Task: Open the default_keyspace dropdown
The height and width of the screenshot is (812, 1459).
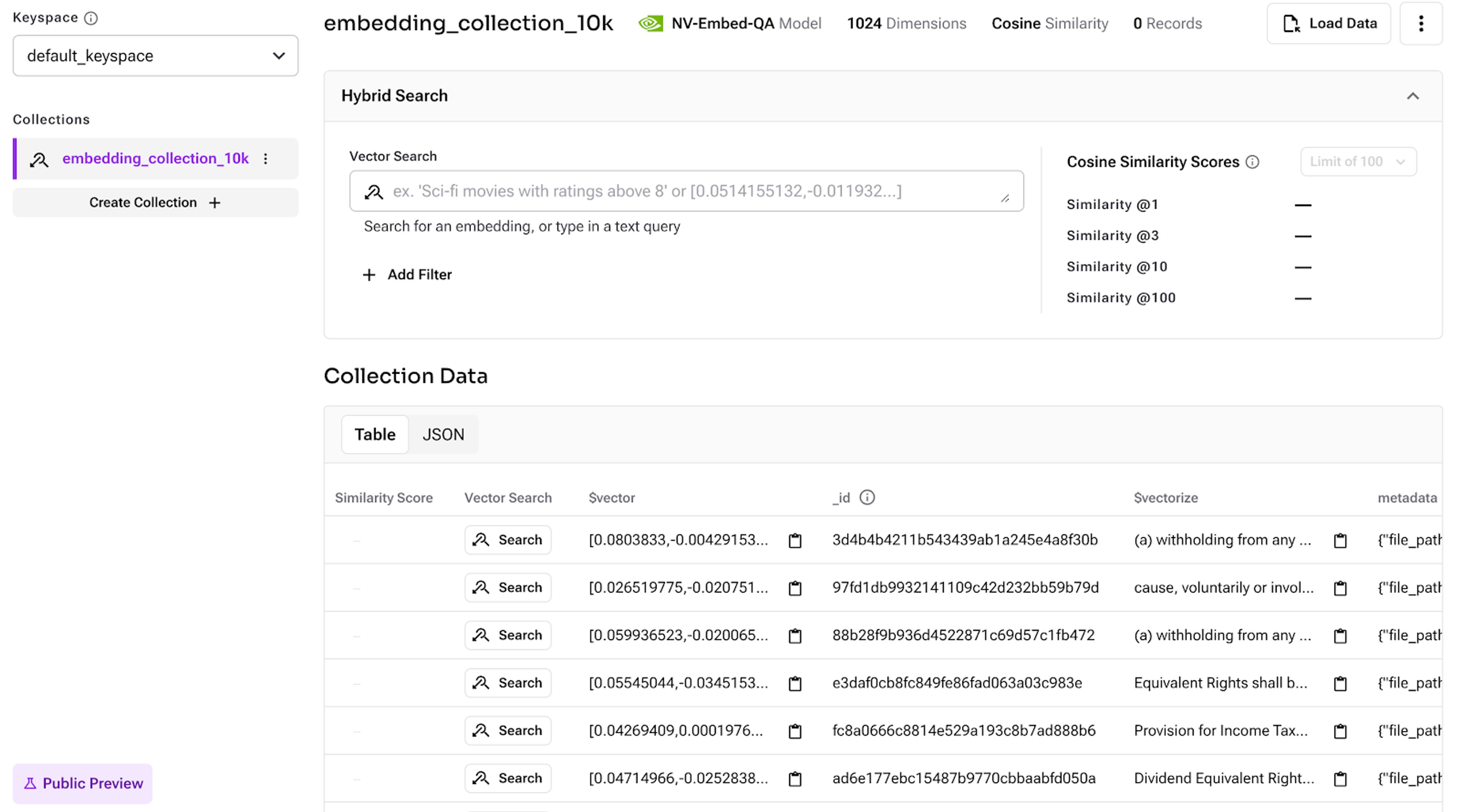Action: (155, 55)
